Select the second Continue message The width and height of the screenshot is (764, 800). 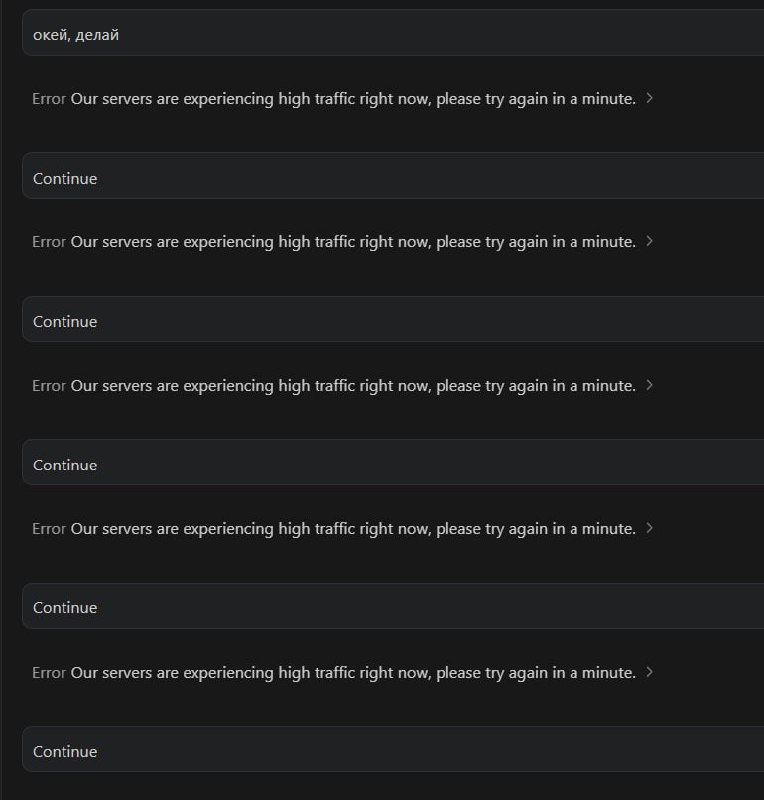pos(393,319)
